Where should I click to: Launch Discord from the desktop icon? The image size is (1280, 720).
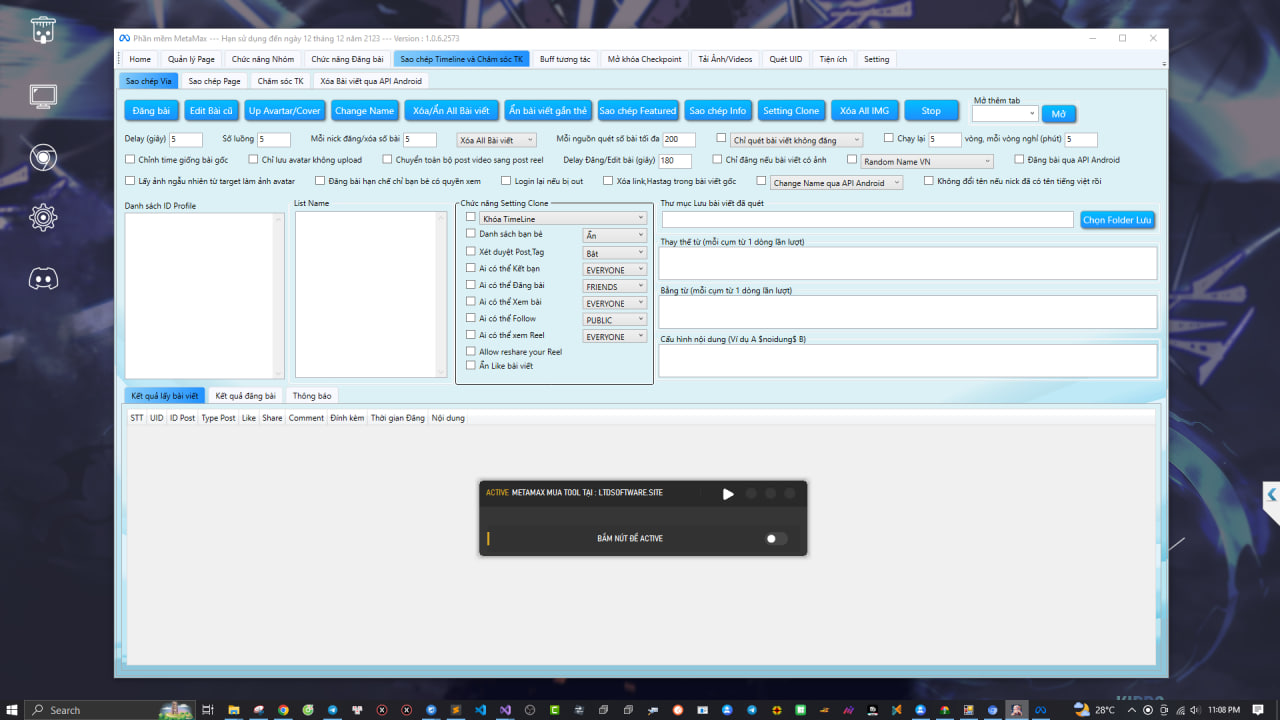coord(43,279)
